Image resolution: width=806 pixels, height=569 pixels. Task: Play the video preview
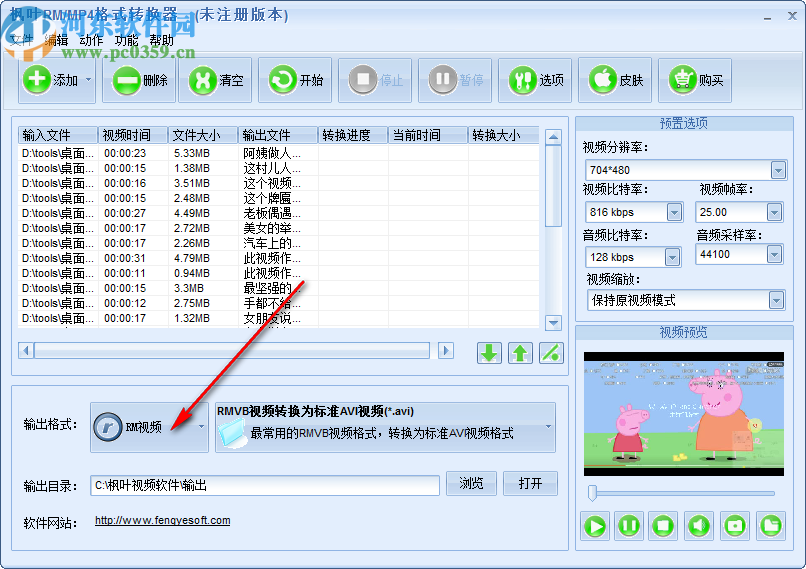point(595,526)
